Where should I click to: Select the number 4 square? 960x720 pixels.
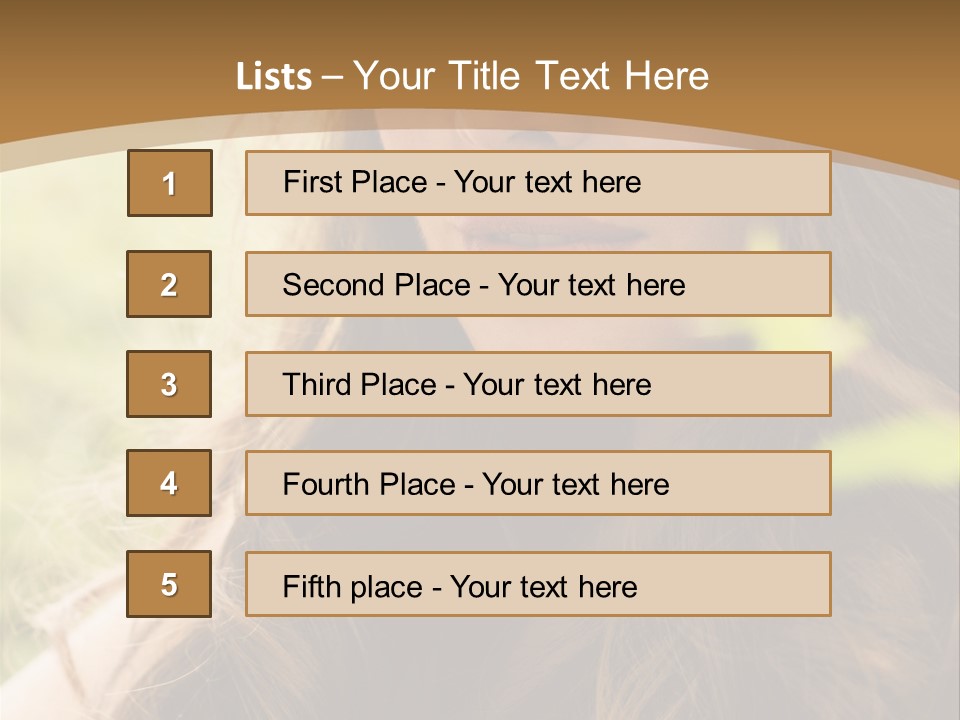point(169,484)
